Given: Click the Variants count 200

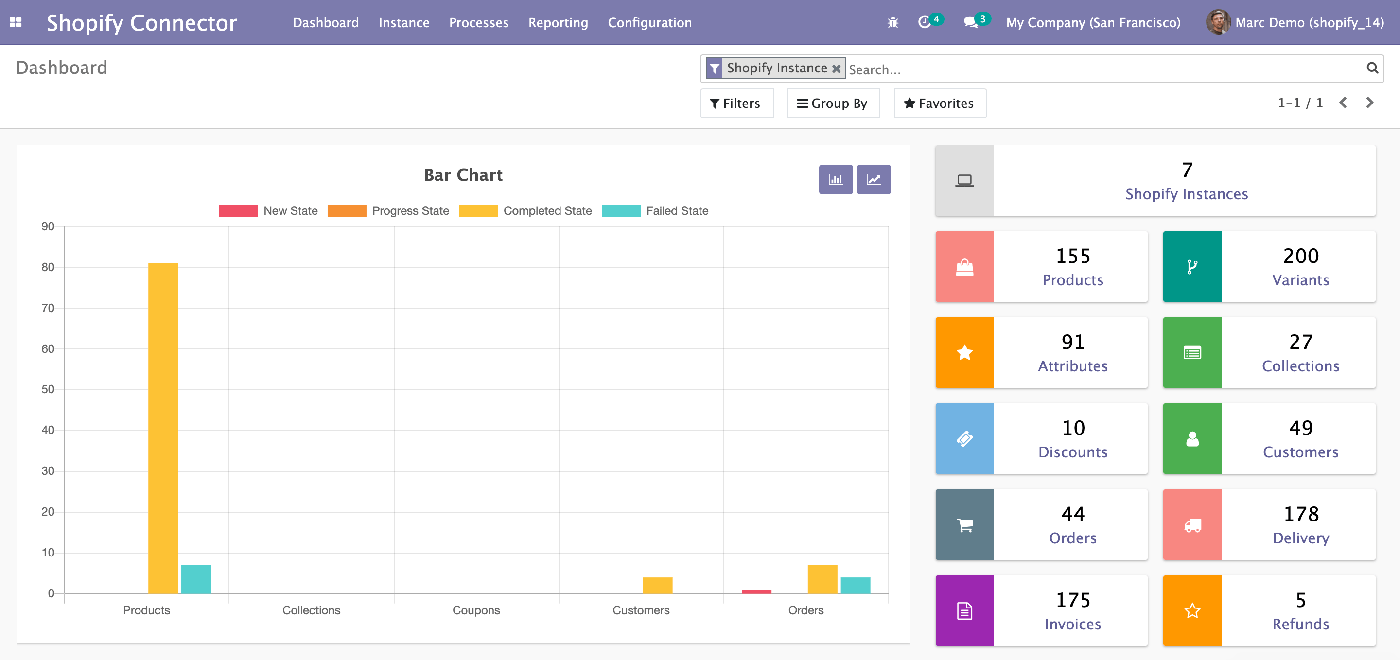Looking at the screenshot, I should [1301, 256].
